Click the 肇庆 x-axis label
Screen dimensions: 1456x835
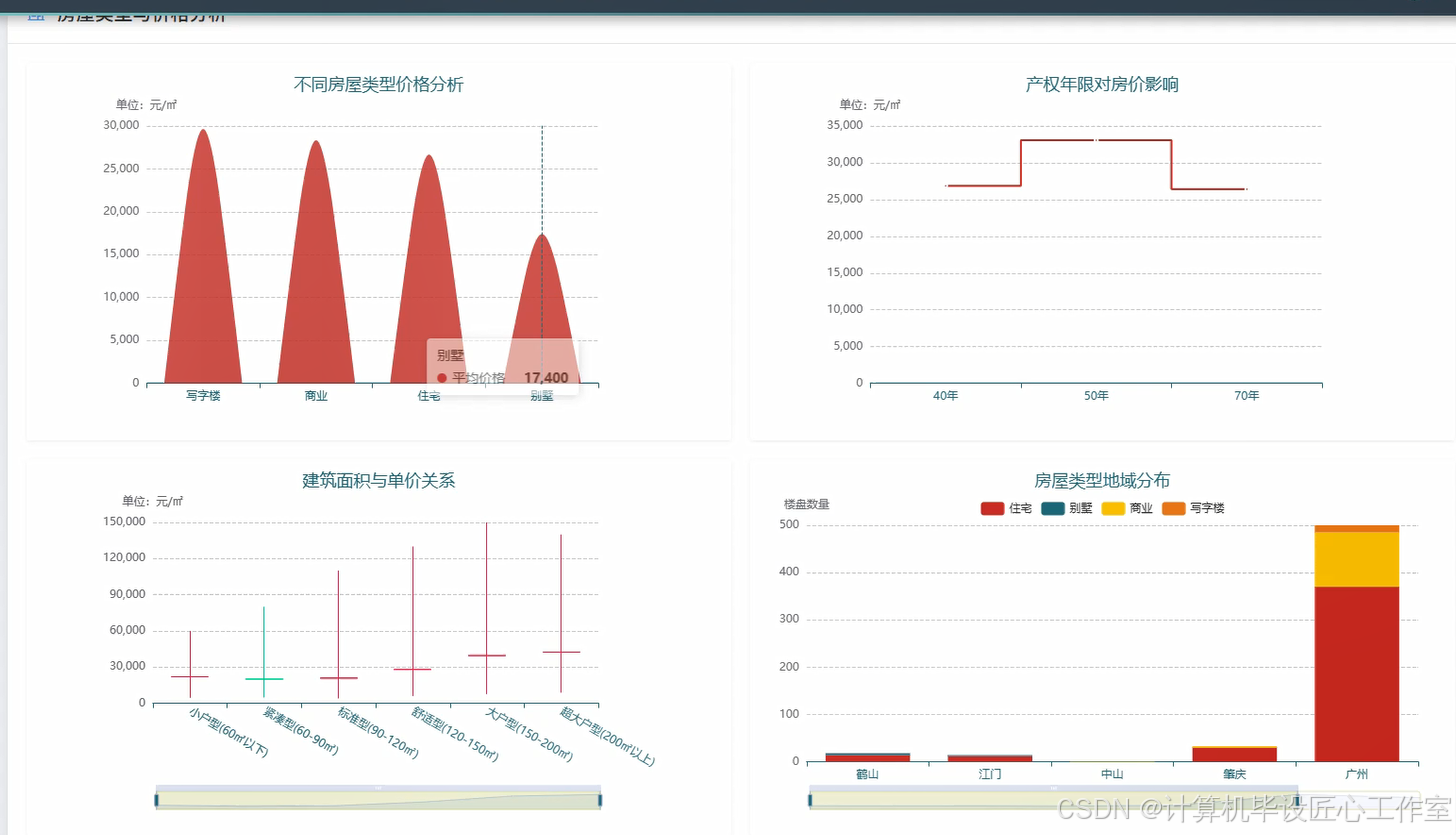[x=1234, y=775]
